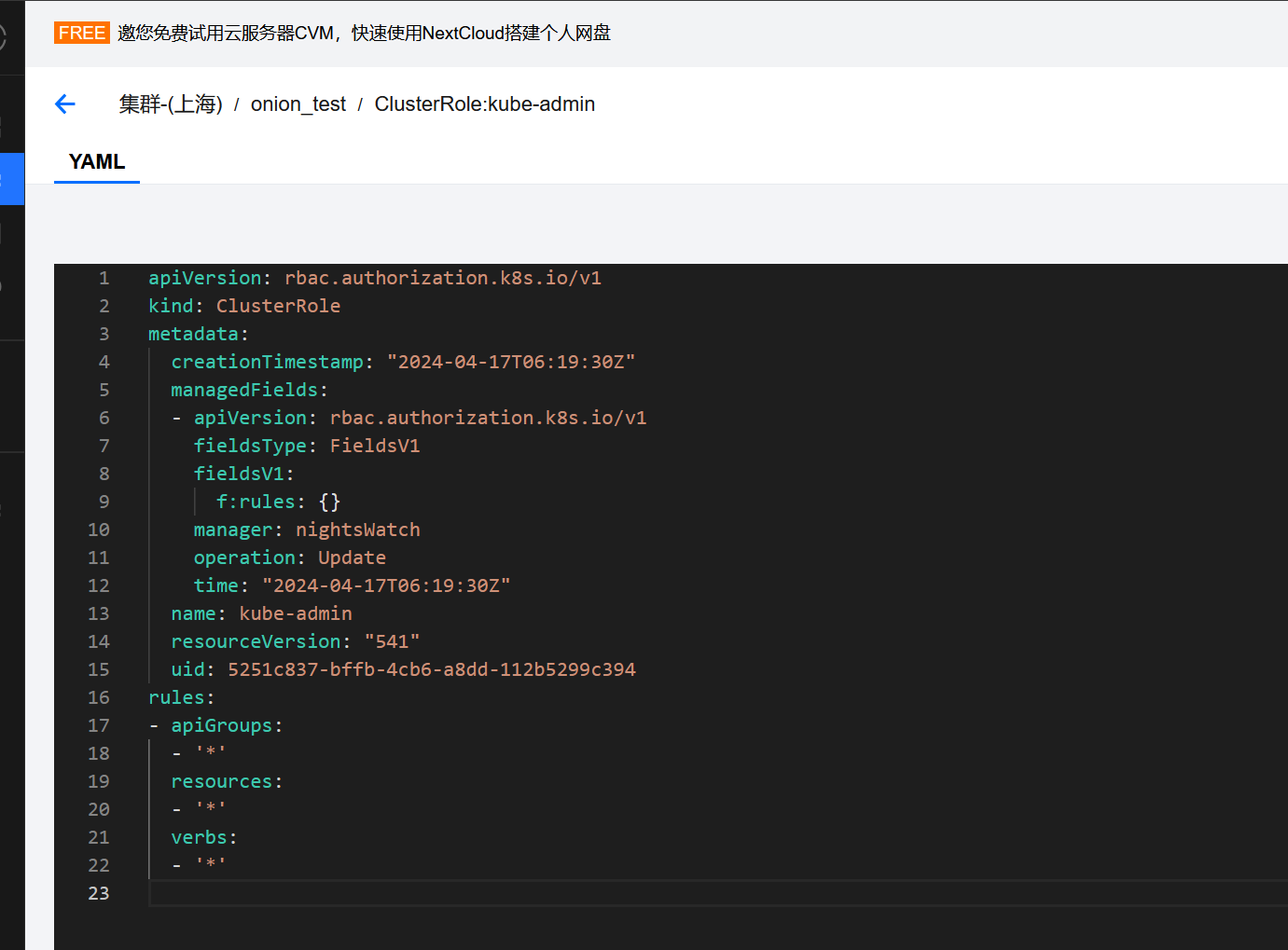Screen dimensions: 1288x950
Task: Click the metadata key on line 3
Action: point(193,334)
